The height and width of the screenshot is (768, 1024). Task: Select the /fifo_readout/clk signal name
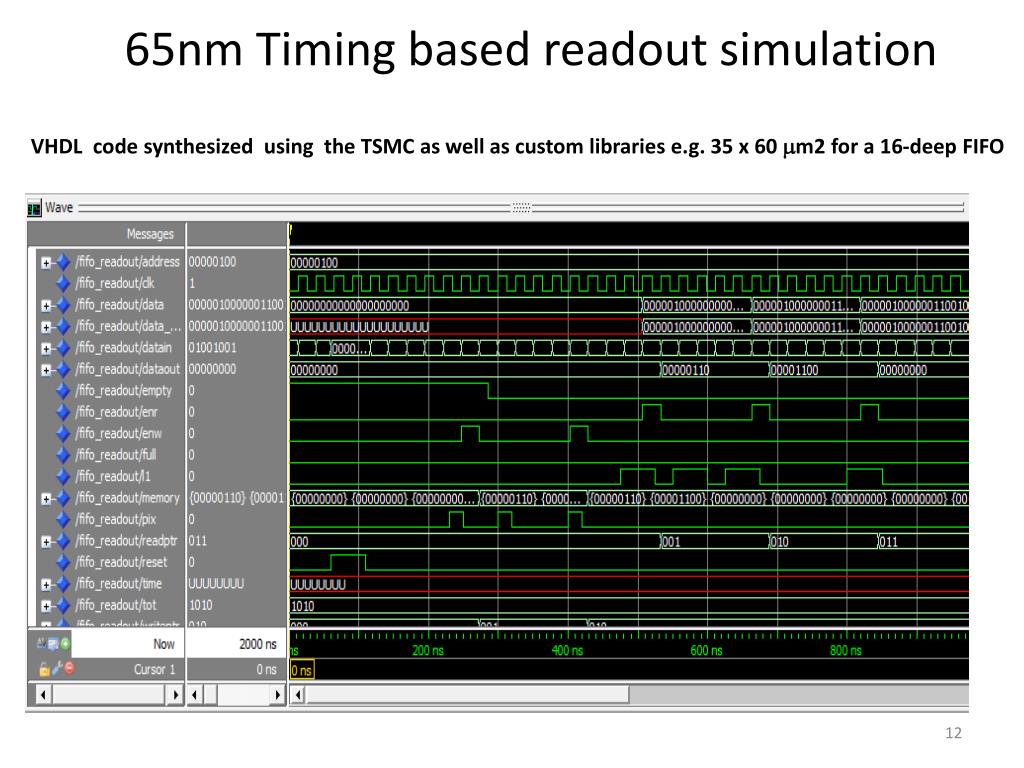[x=114, y=283]
